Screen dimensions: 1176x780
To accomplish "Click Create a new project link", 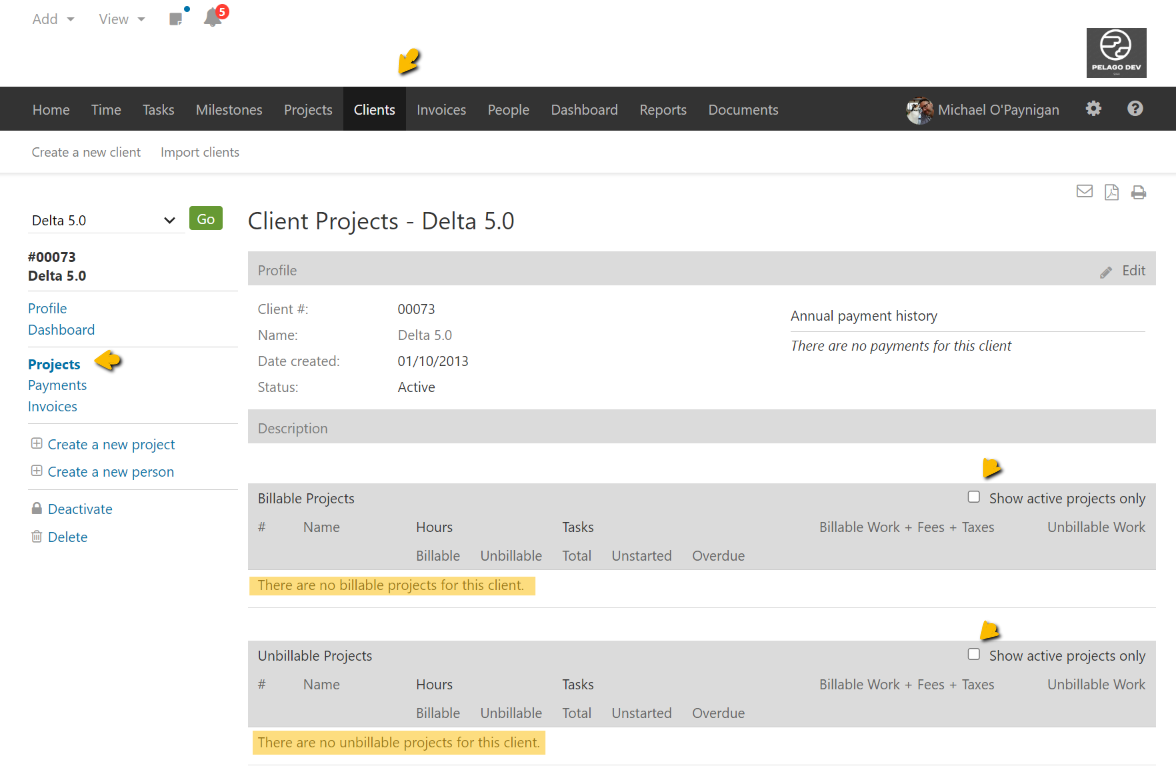I will click(111, 444).
